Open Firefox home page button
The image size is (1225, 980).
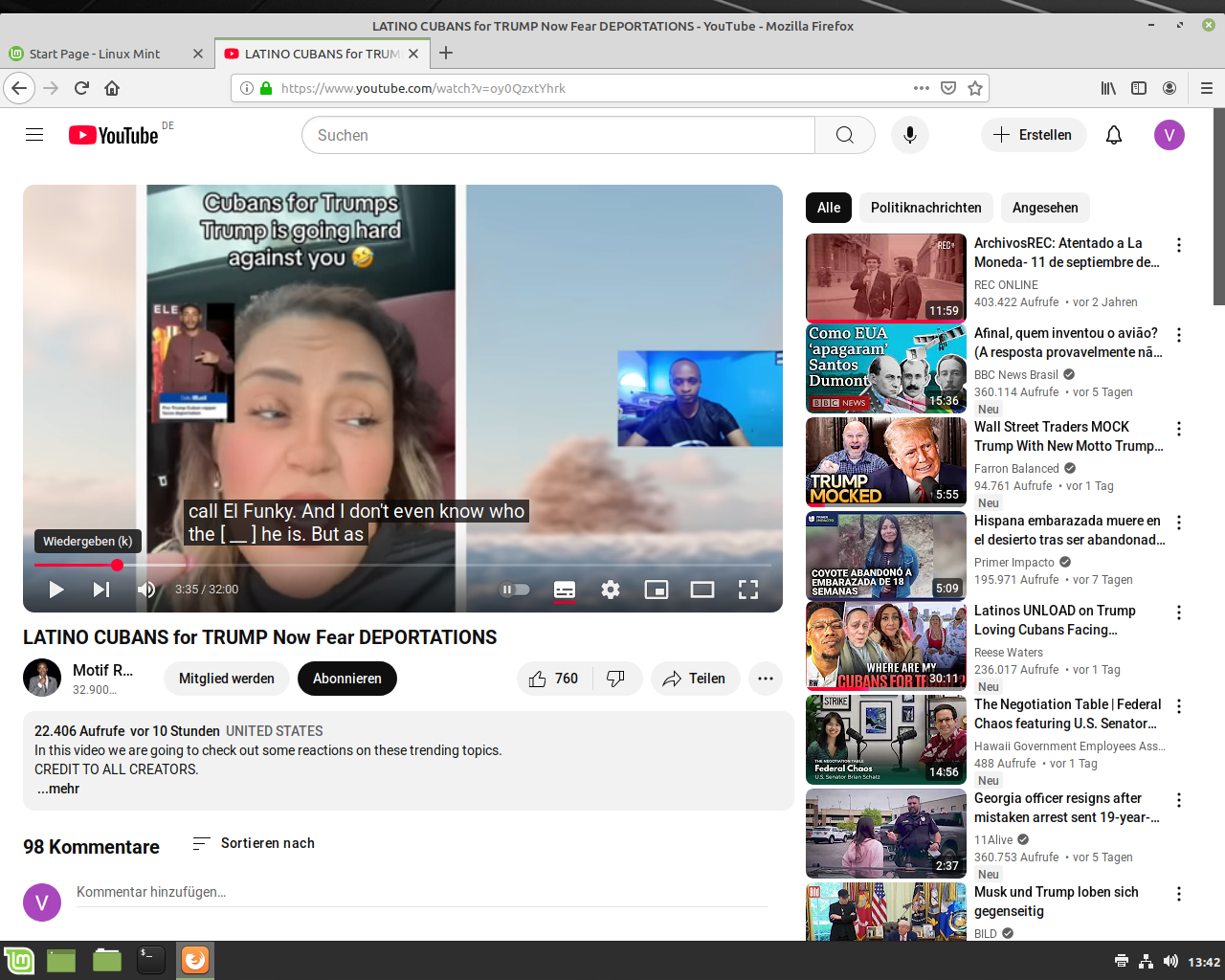click(x=112, y=88)
